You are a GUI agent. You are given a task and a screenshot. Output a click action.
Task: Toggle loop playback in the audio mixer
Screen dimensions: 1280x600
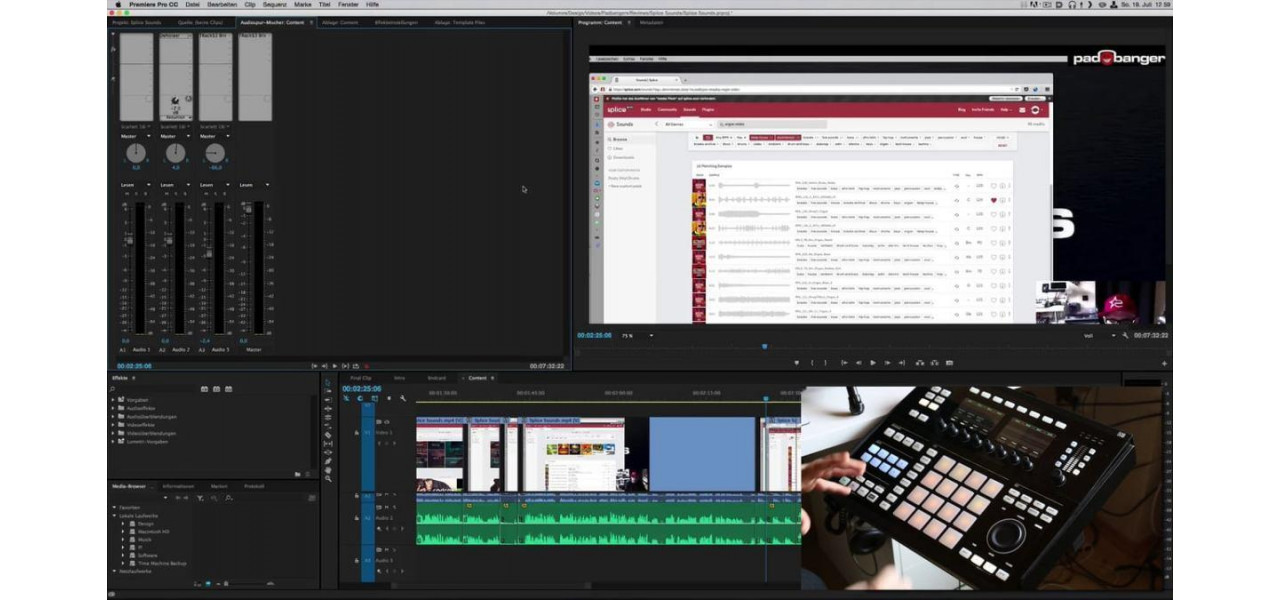click(355, 366)
